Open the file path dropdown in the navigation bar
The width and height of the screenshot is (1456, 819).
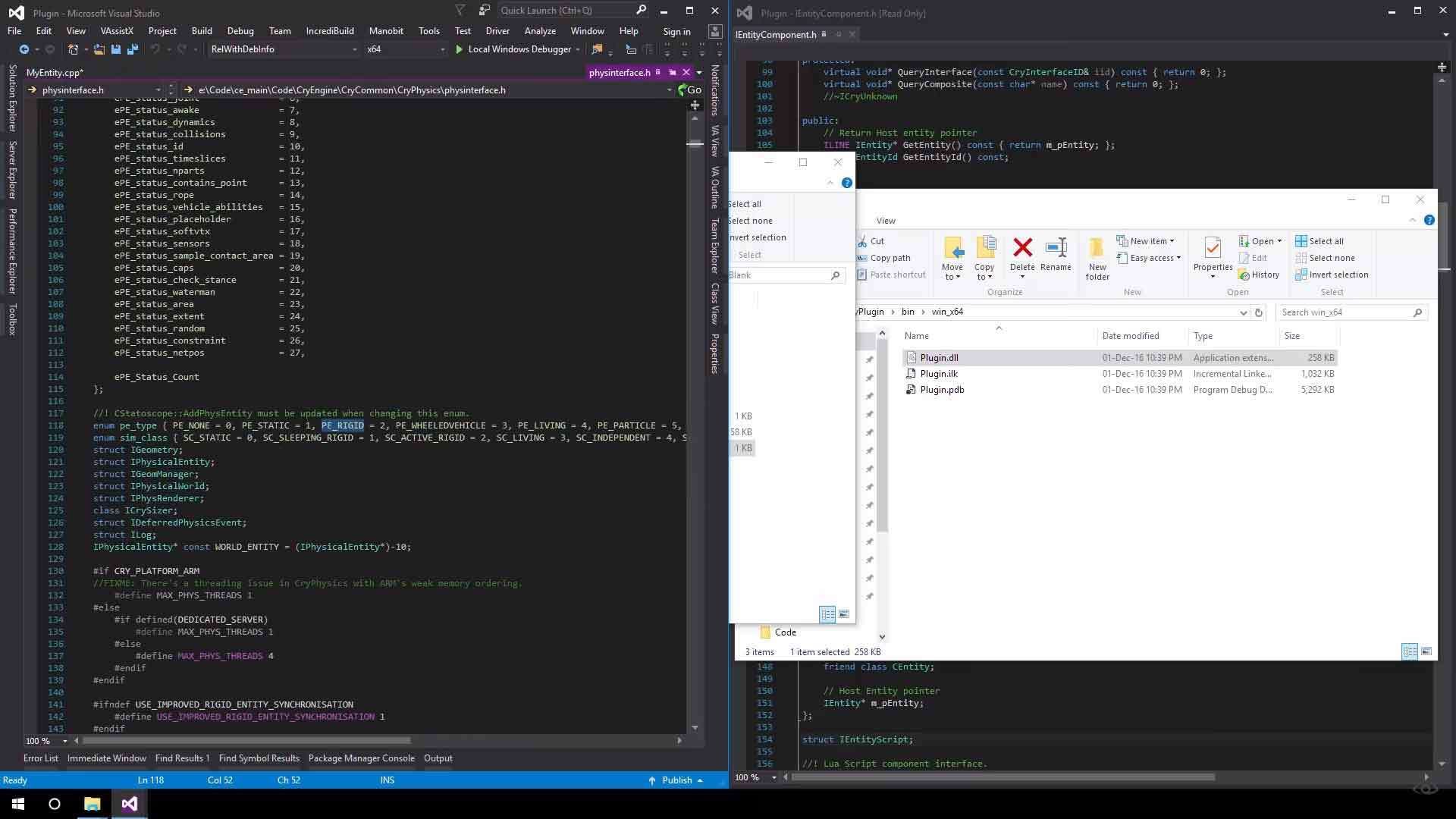669,89
